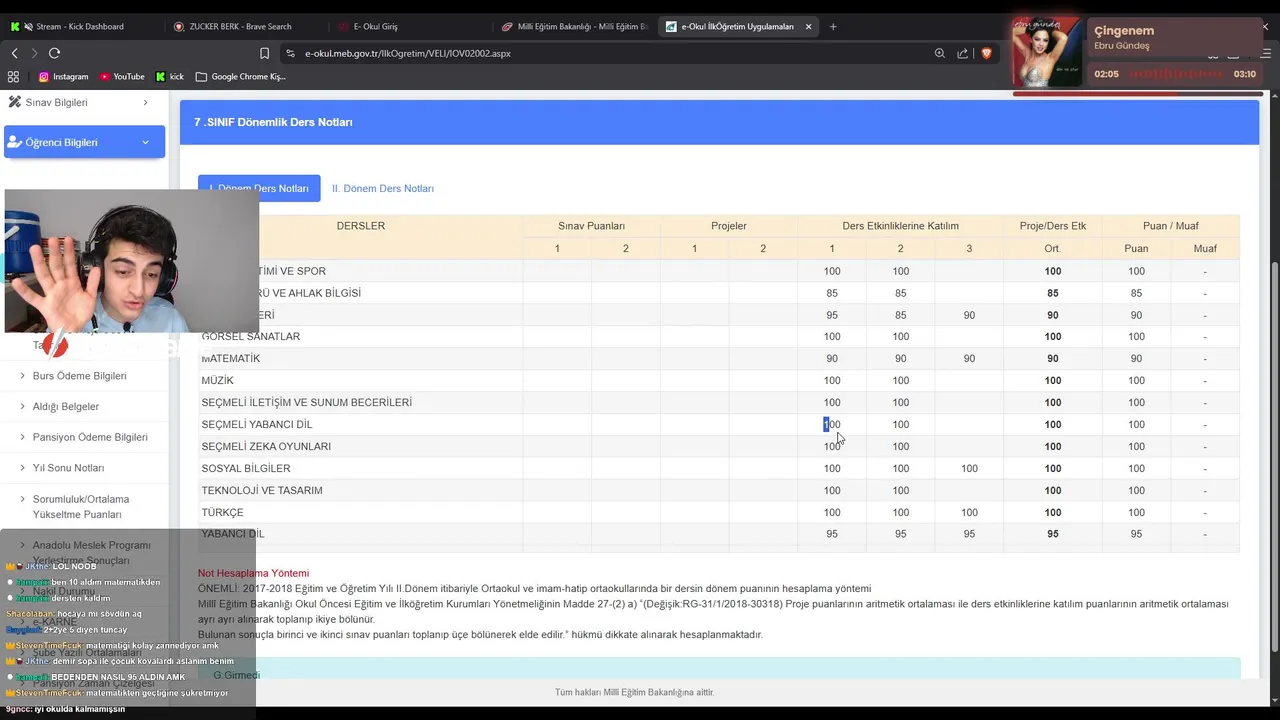Click Ders Etkinliklerine Katılım header

pyautogui.click(x=900, y=226)
